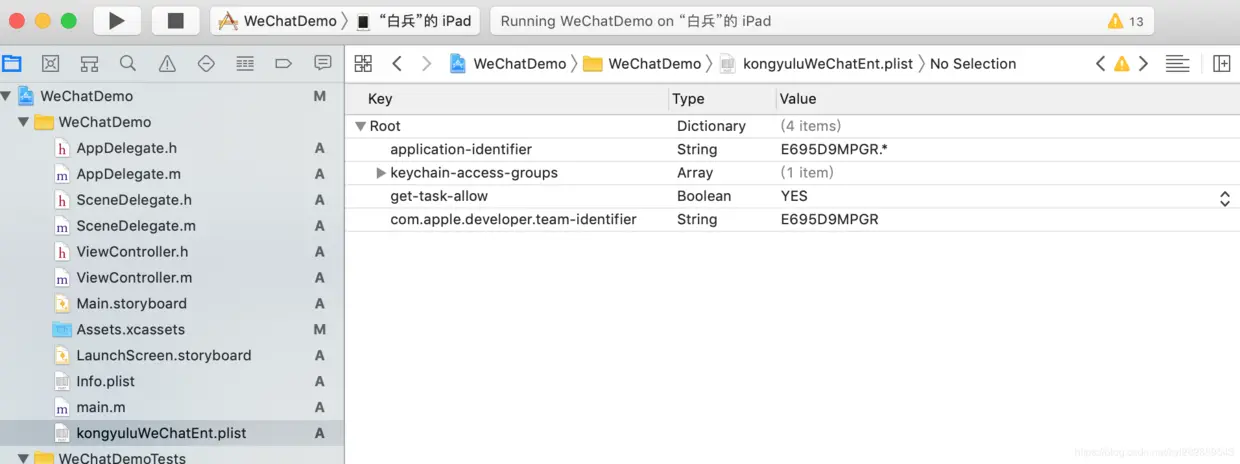Click team identifier value E695D9MPGR

coord(829,219)
